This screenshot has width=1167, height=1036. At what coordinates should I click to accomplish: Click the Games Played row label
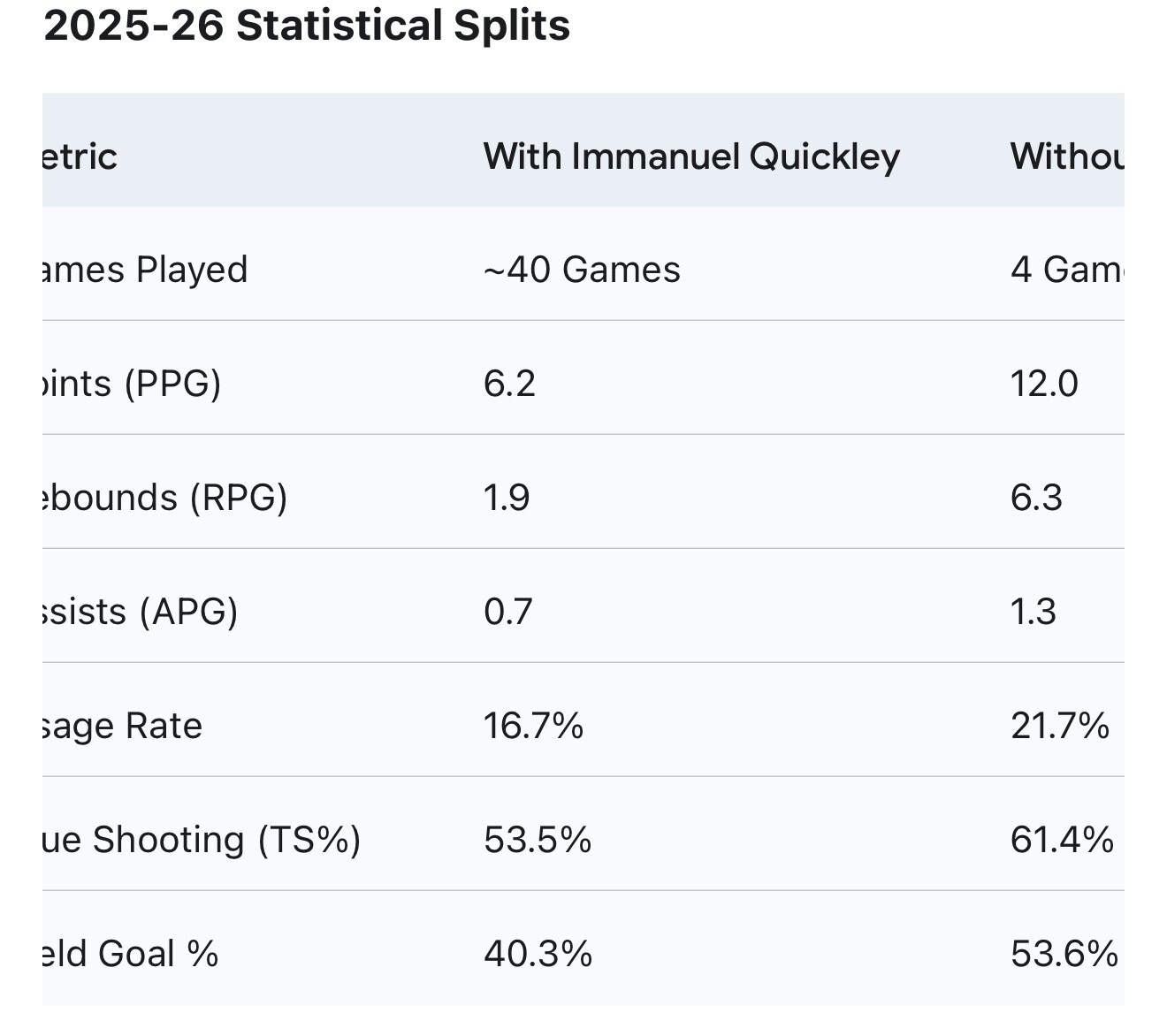coord(145,270)
